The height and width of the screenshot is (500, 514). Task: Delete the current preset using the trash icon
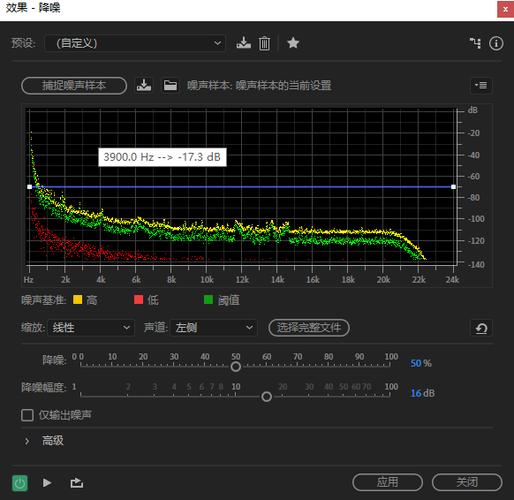click(265, 43)
